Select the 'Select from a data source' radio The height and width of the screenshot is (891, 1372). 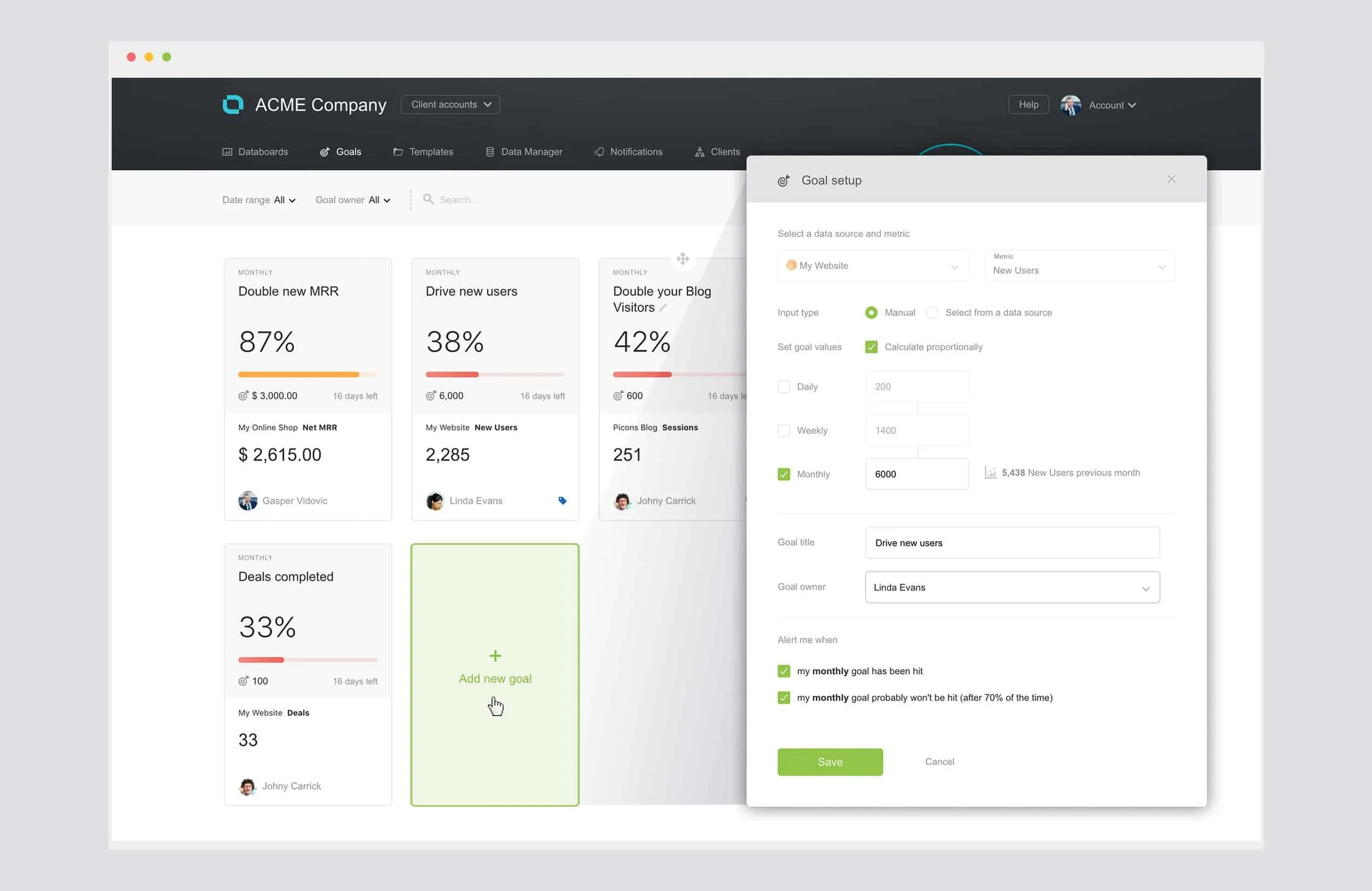pos(931,312)
